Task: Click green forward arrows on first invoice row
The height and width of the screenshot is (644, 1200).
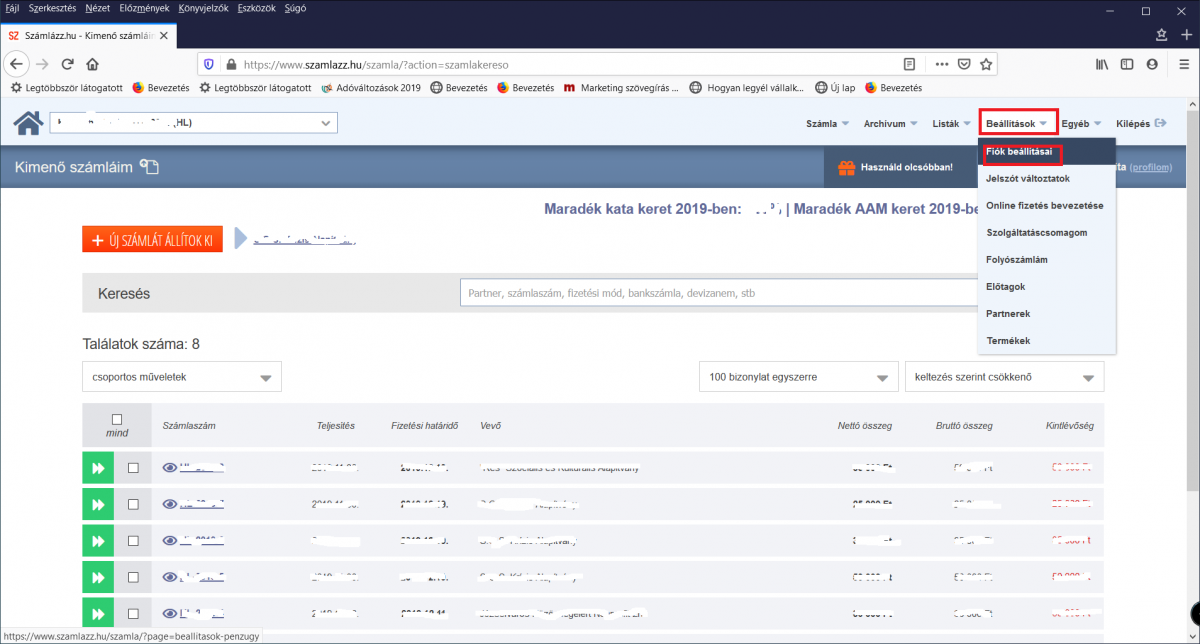Action: point(97,468)
